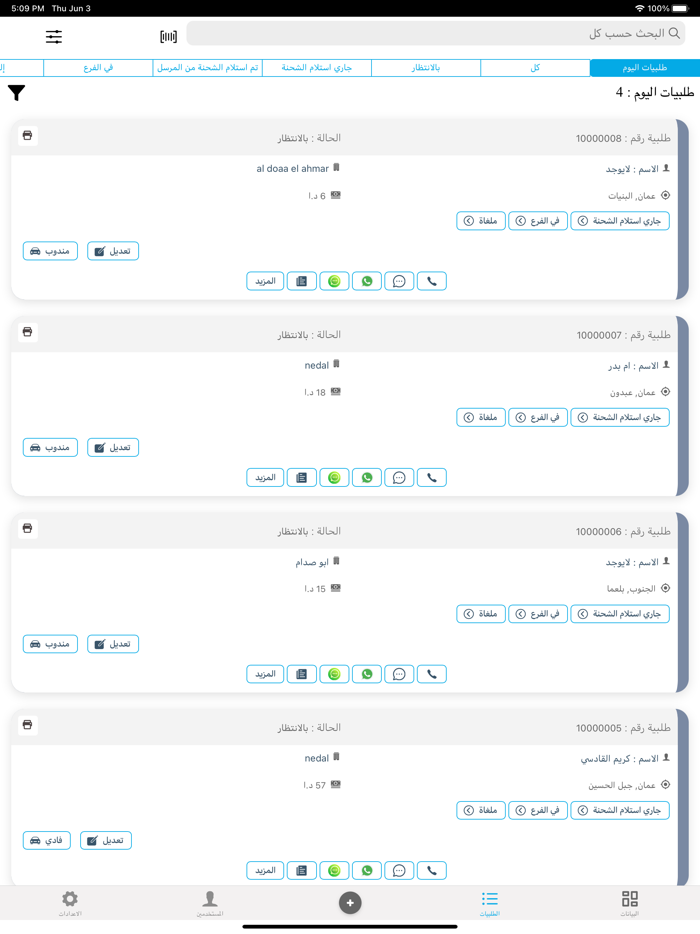Switch to طلبيات اليوم tab
Image resolution: width=700 pixels, height=934 pixels.
(645, 68)
